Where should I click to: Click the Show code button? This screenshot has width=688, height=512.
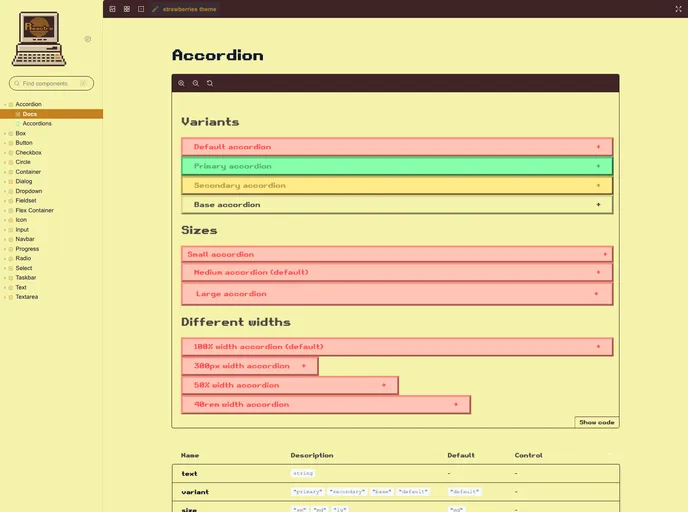pyautogui.click(x=597, y=422)
